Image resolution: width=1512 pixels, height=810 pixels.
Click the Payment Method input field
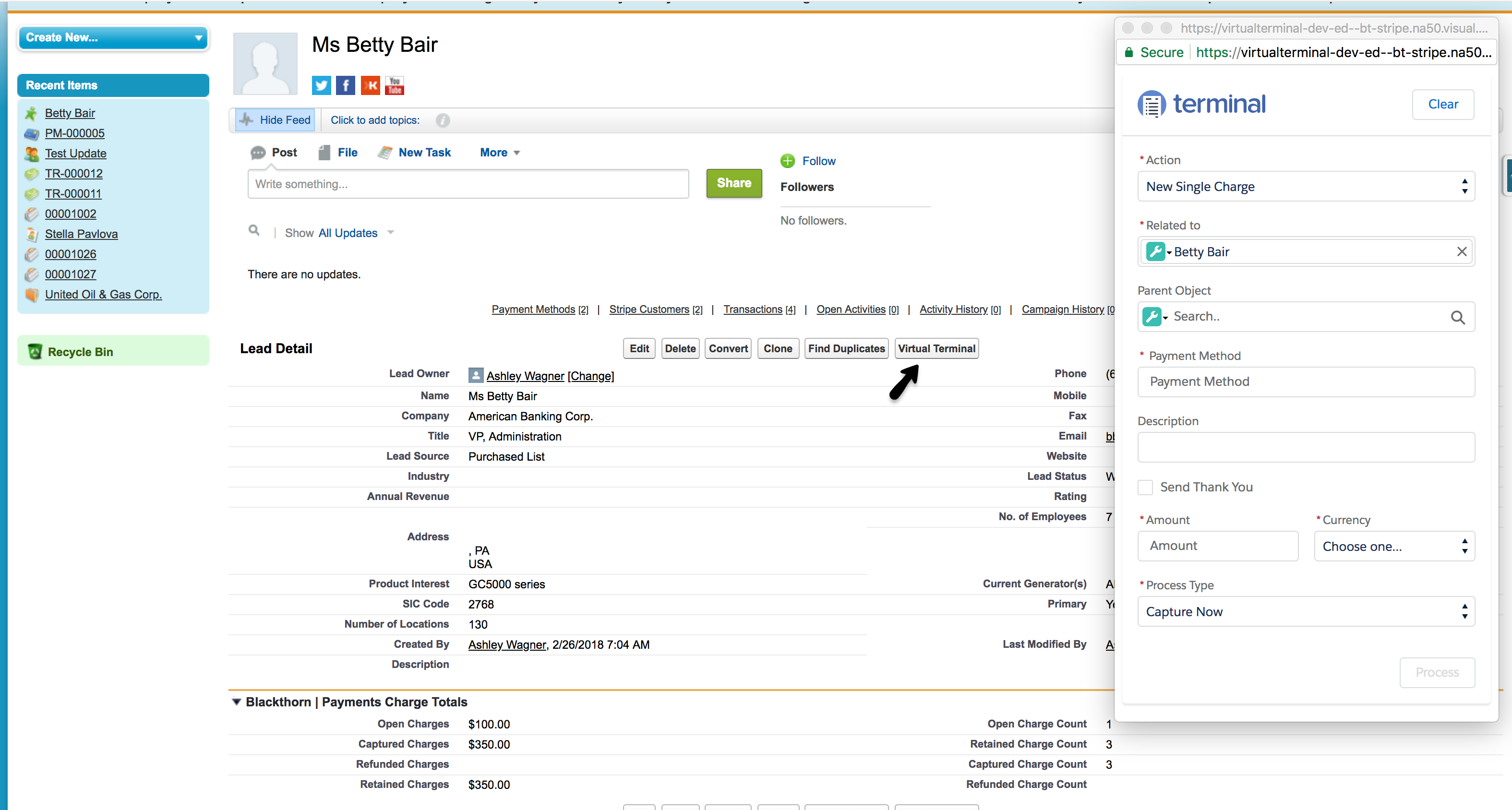click(x=1306, y=382)
